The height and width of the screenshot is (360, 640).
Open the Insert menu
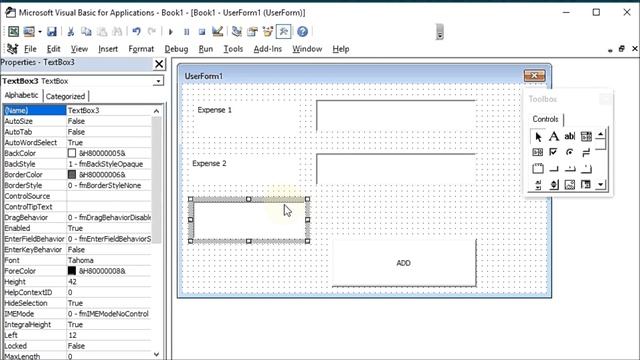[108, 49]
